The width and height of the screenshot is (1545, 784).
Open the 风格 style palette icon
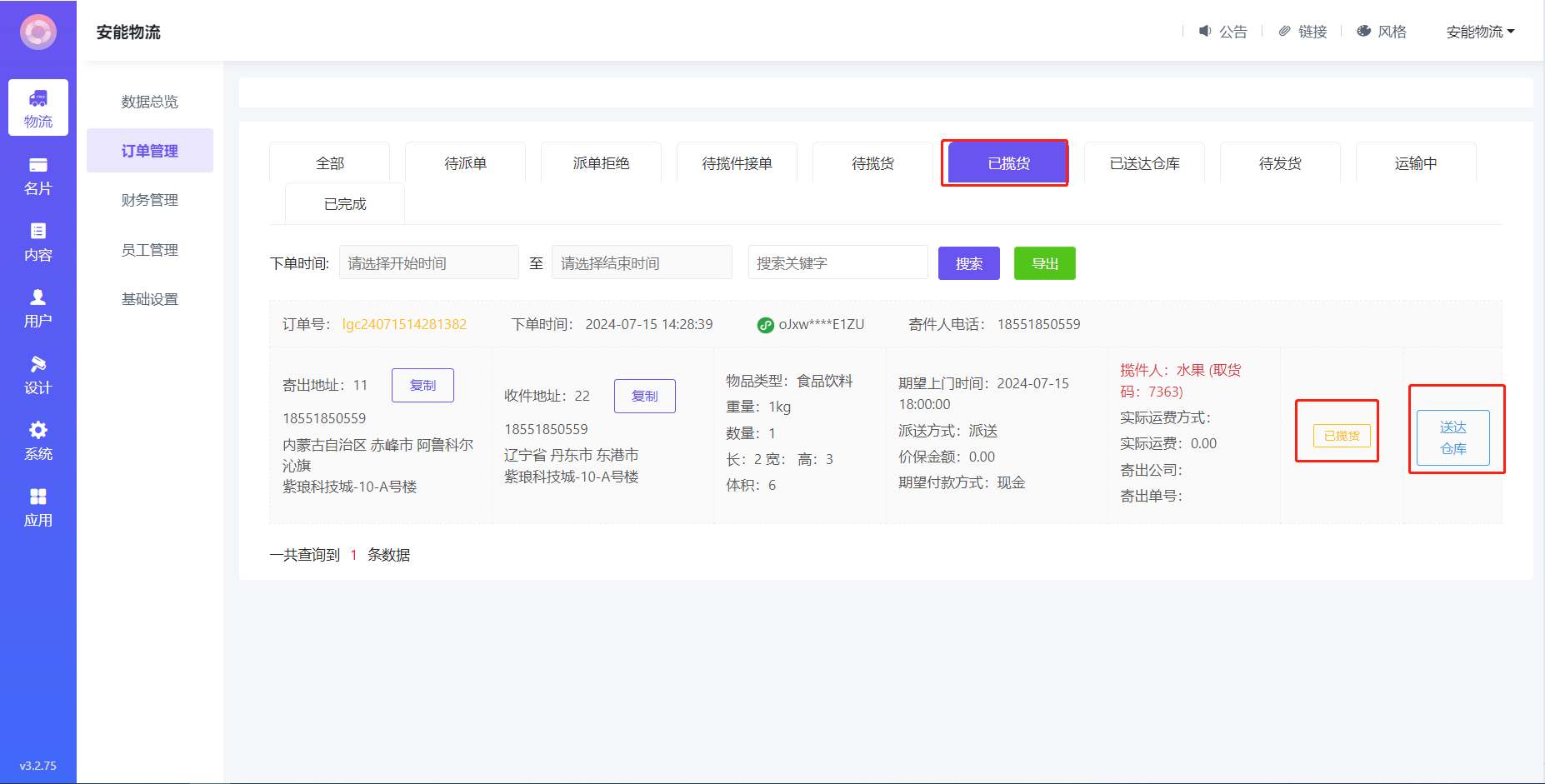pos(1364,31)
